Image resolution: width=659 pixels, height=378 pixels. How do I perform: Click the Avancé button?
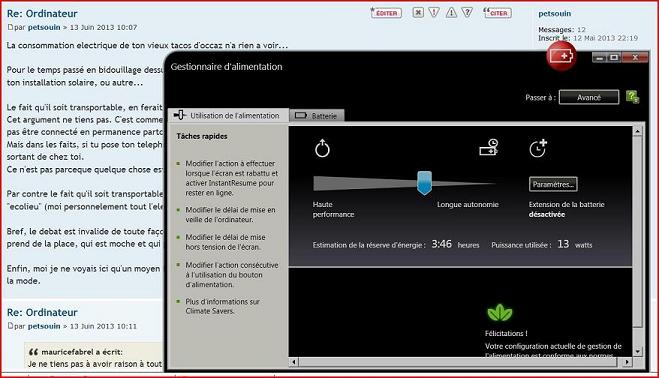click(x=589, y=97)
